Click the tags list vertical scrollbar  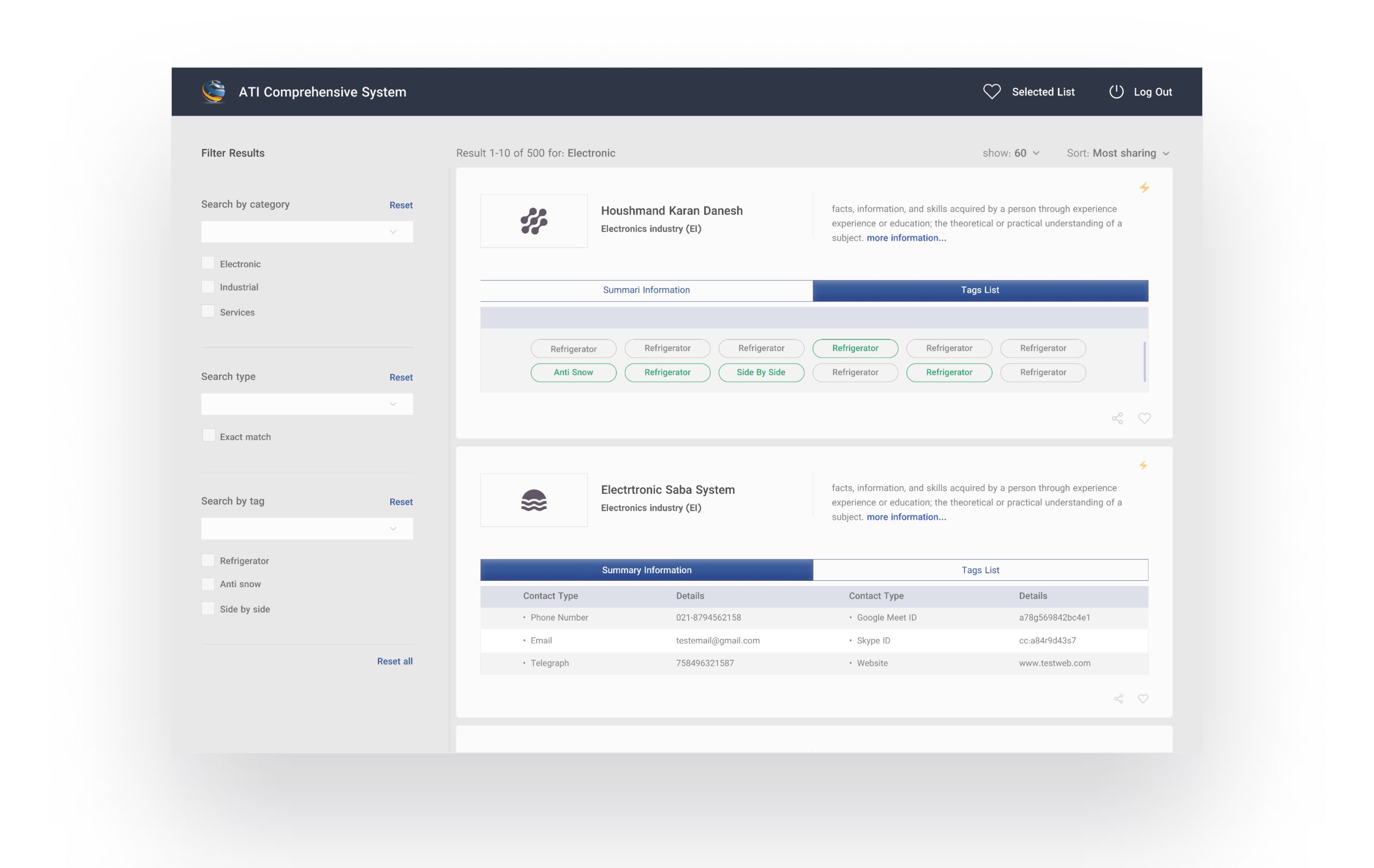[1144, 361]
